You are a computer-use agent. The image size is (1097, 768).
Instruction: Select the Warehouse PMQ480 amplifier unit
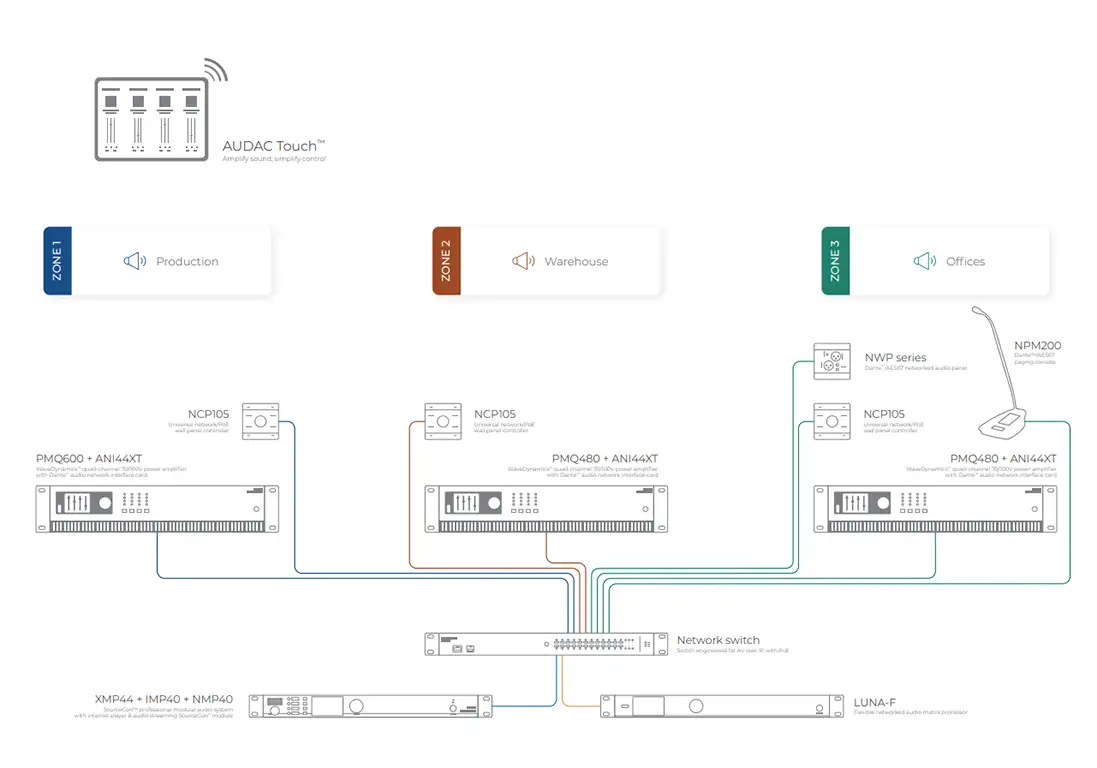pyautogui.click(x=546, y=509)
